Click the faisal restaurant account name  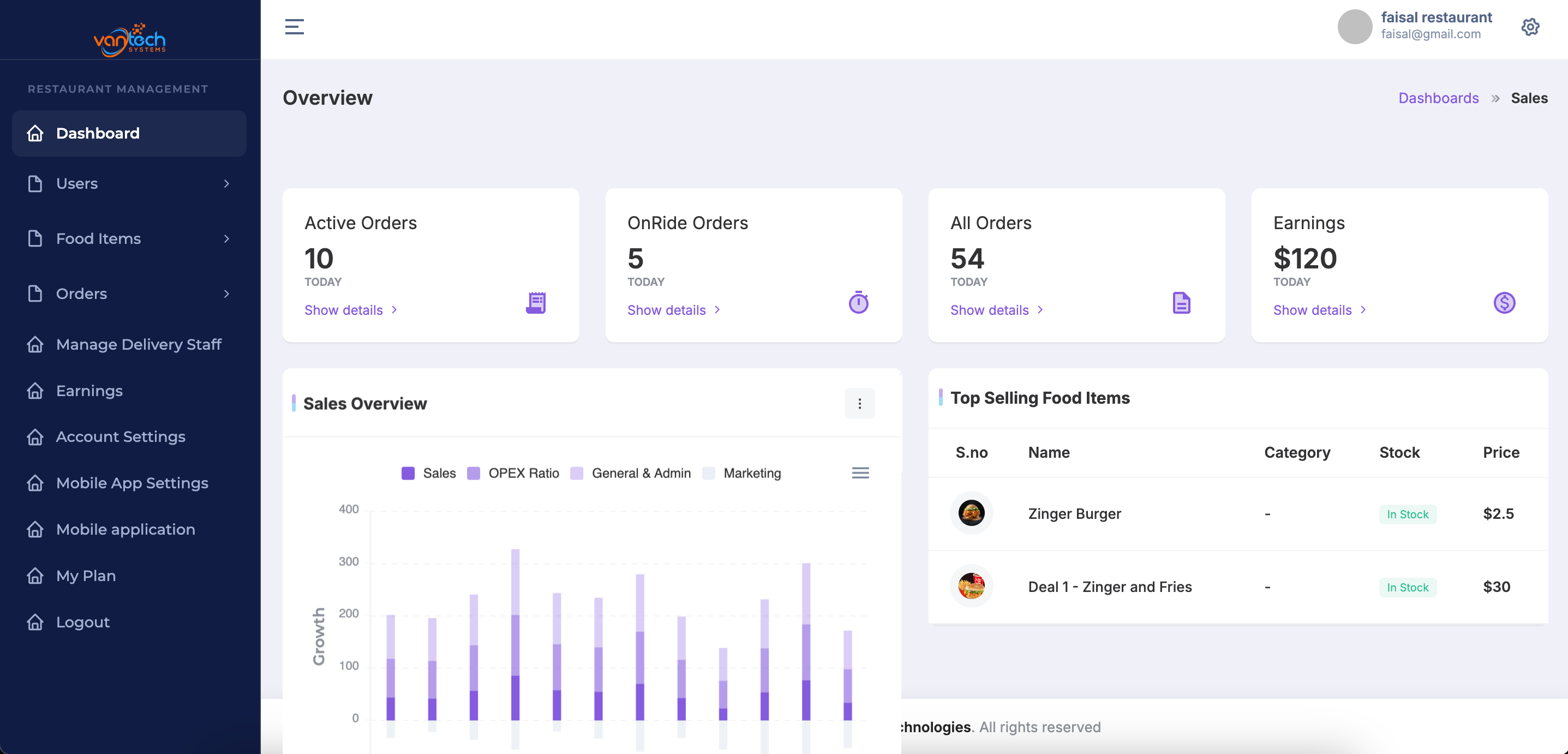[x=1437, y=17]
